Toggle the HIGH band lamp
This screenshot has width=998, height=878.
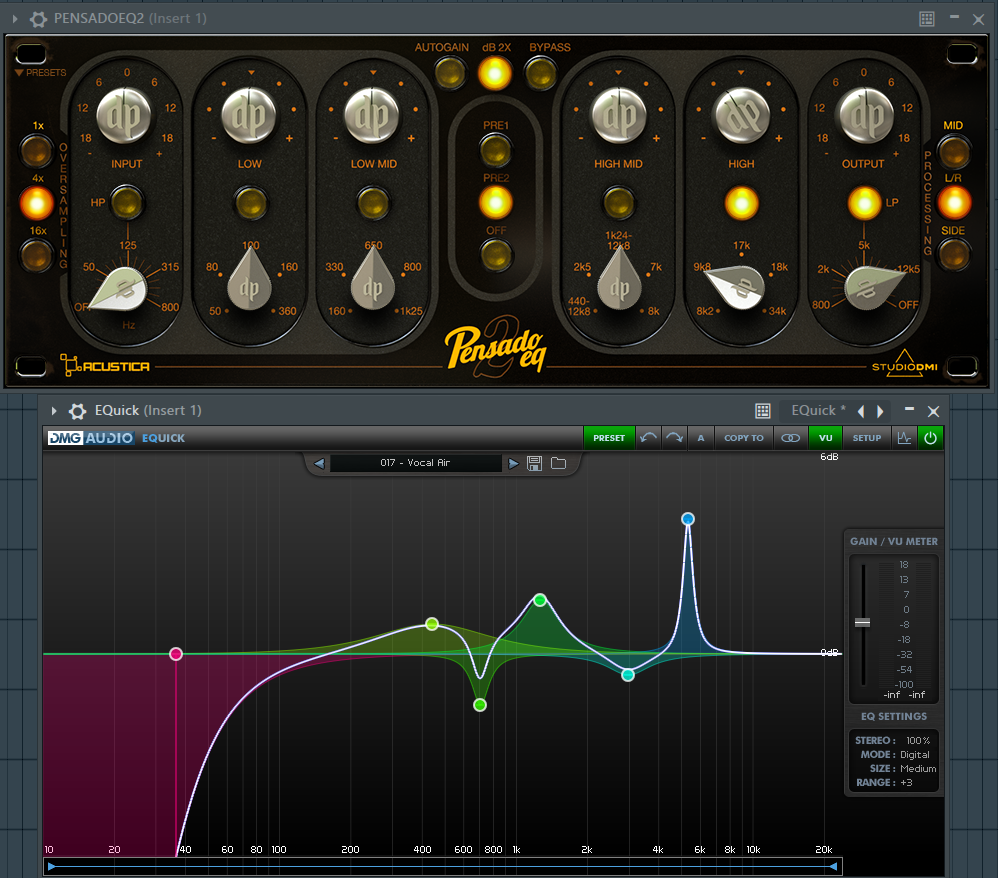pyautogui.click(x=741, y=204)
